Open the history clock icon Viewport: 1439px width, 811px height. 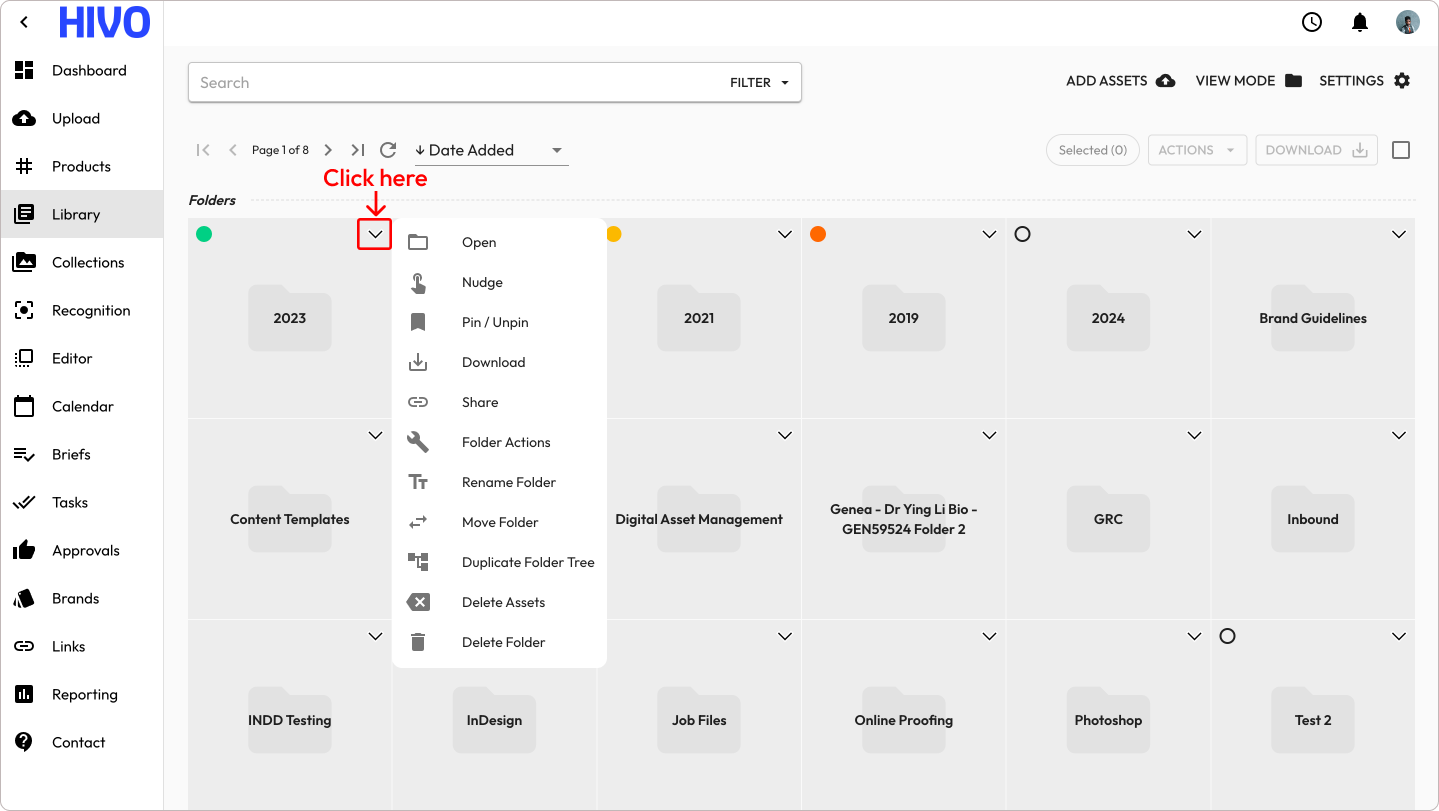[1312, 22]
